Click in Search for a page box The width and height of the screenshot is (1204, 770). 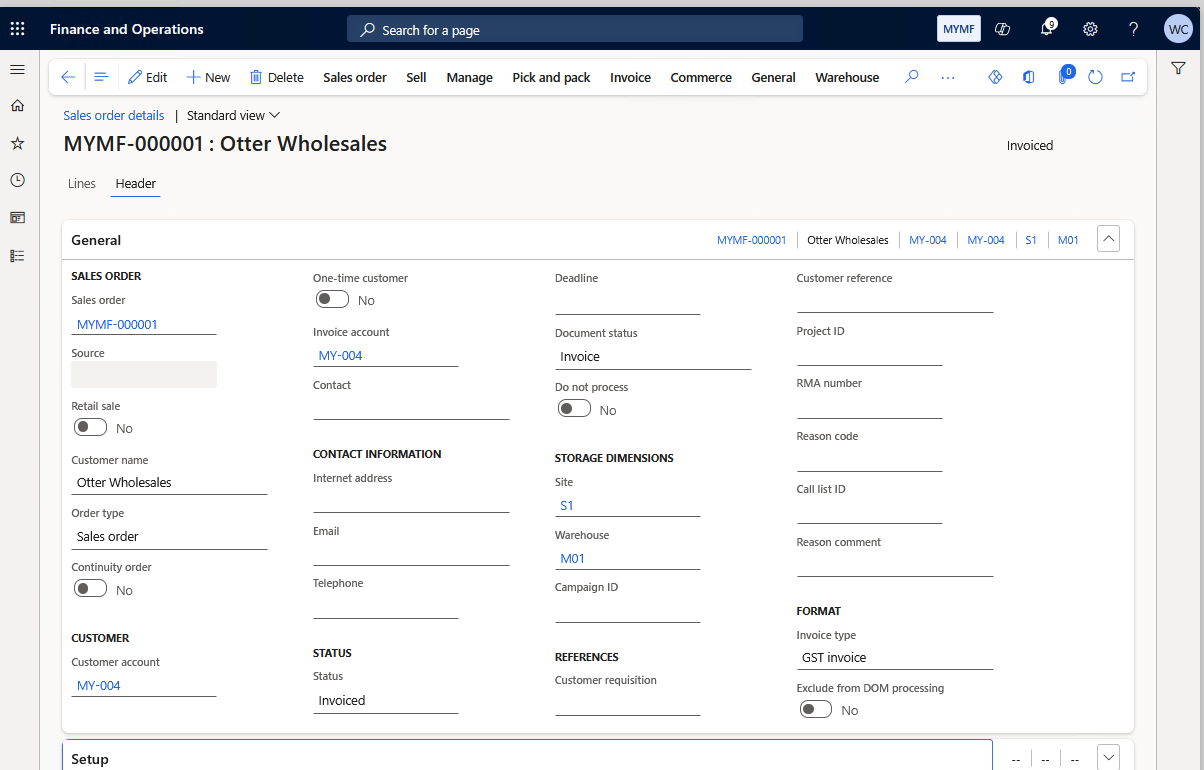[x=575, y=29]
